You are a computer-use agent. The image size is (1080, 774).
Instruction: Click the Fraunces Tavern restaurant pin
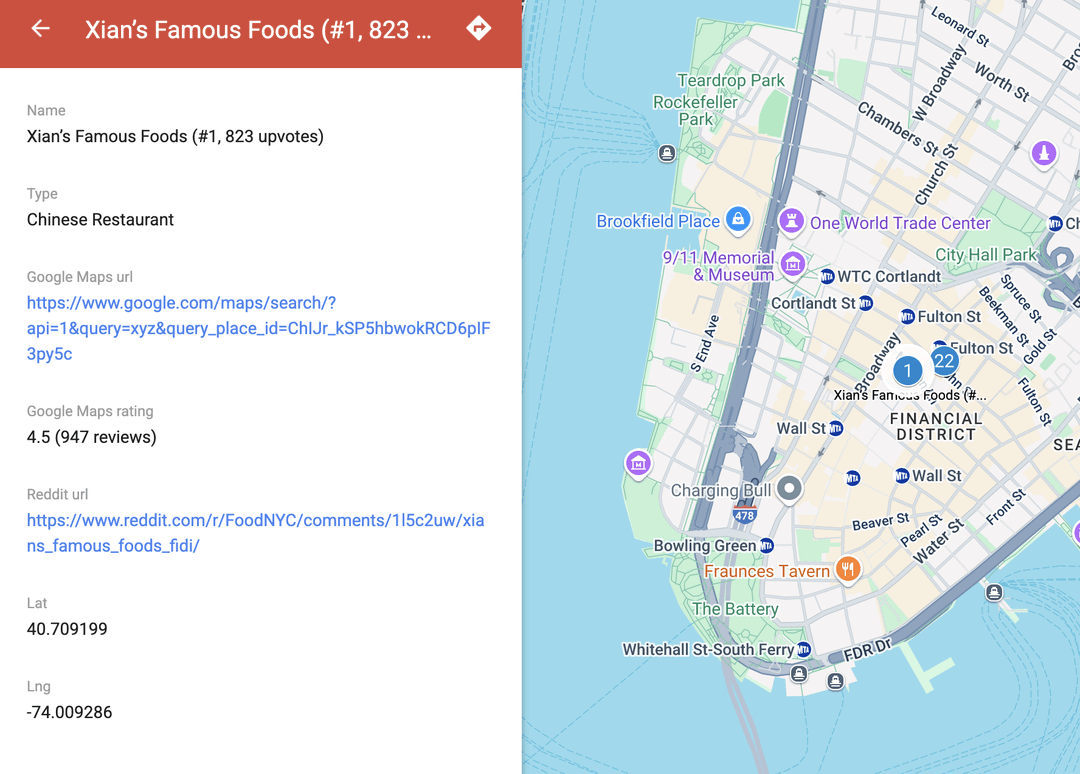click(848, 570)
